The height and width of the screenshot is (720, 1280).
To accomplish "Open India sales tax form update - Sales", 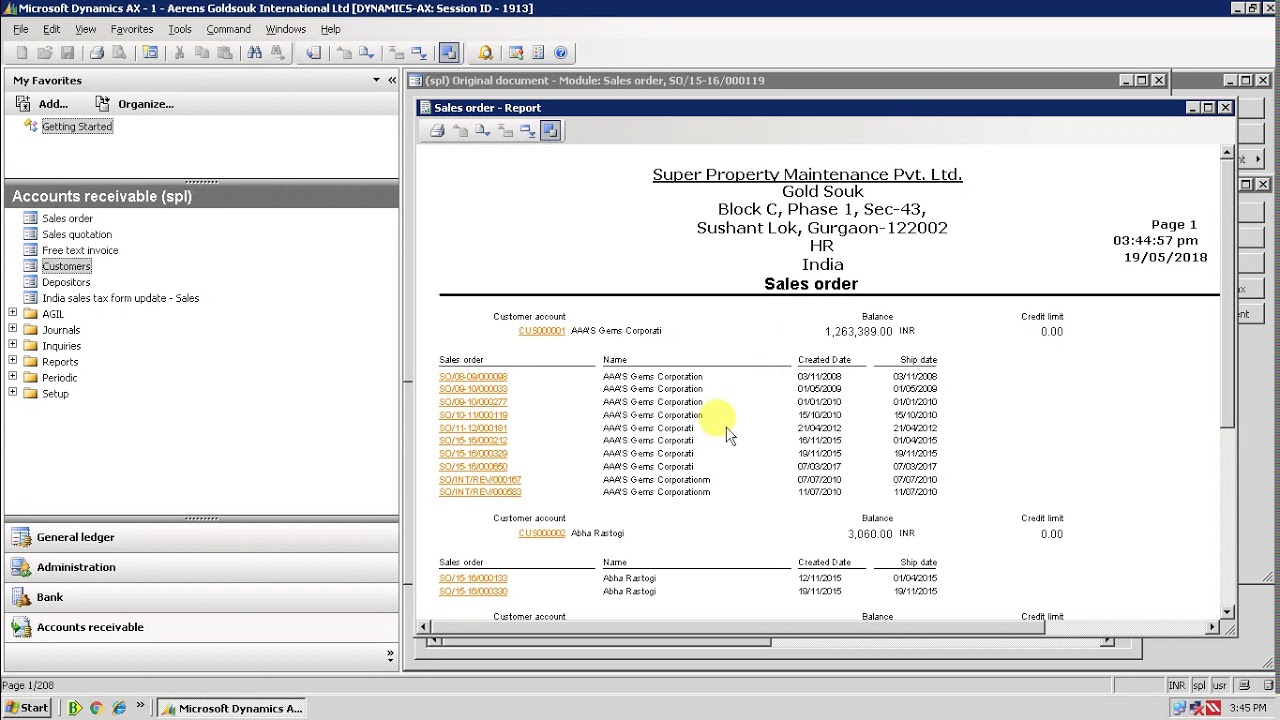I will pos(120,298).
